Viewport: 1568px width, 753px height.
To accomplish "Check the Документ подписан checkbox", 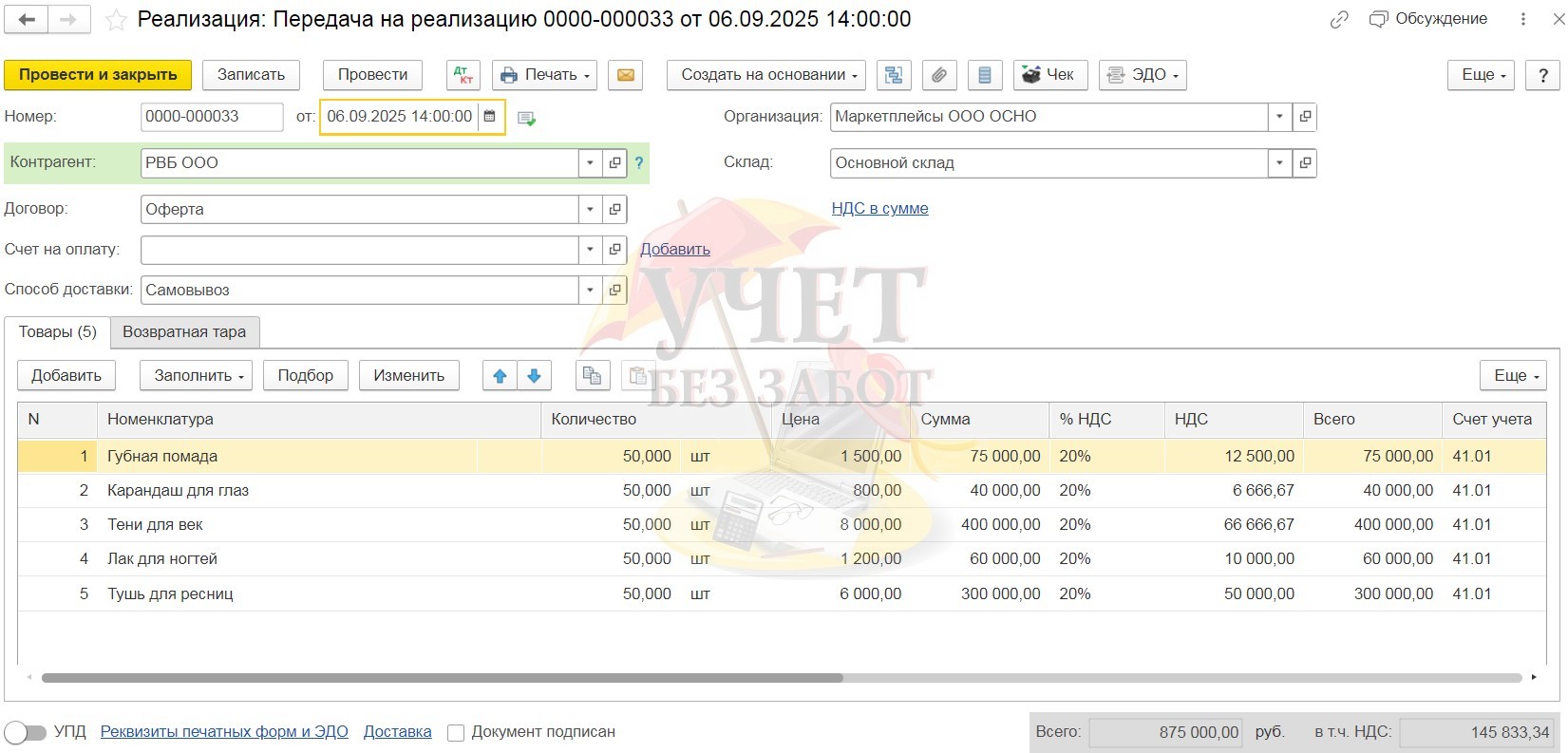I will point(456,732).
